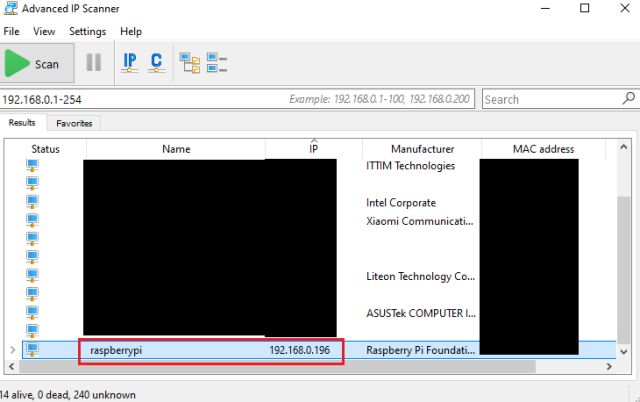
Task: Click horizontal scrollbar left arrow
Action: coord(12,366)
